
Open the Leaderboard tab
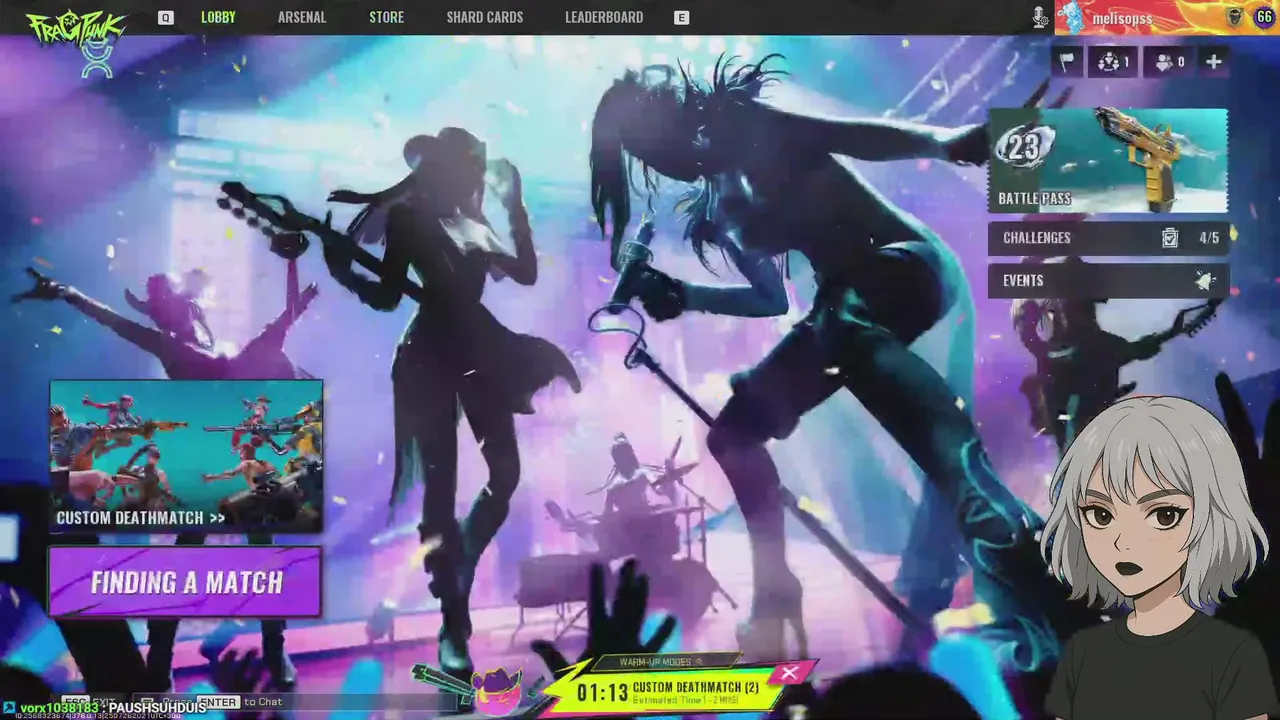tap(604, 17)
